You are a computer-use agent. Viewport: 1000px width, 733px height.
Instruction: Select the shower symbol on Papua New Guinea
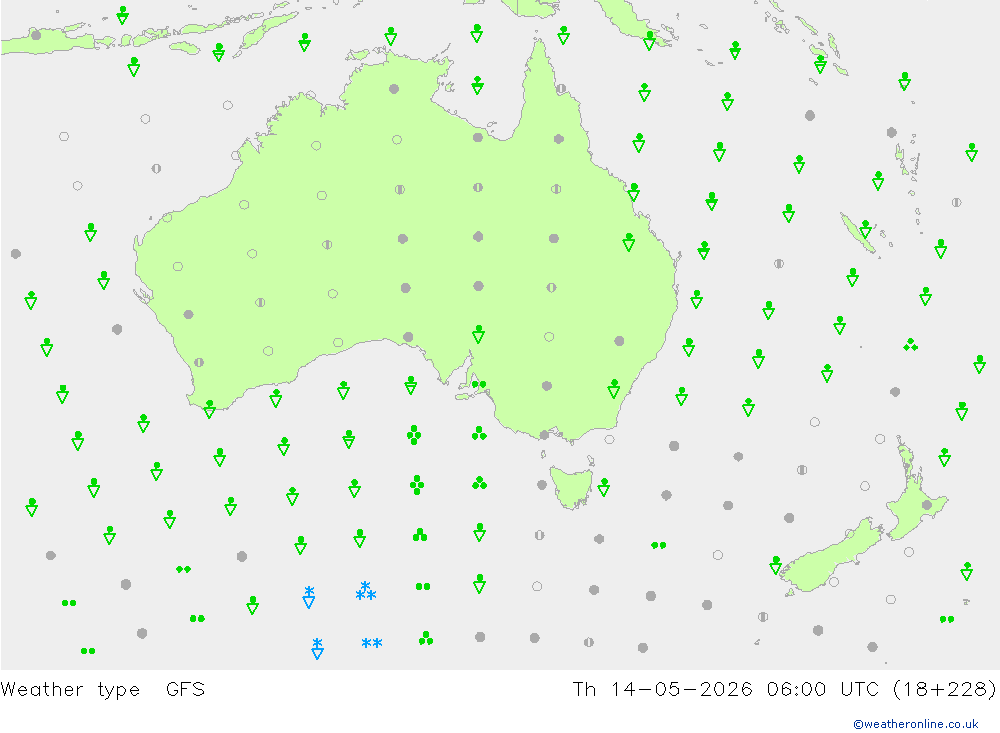pos(649,41)
